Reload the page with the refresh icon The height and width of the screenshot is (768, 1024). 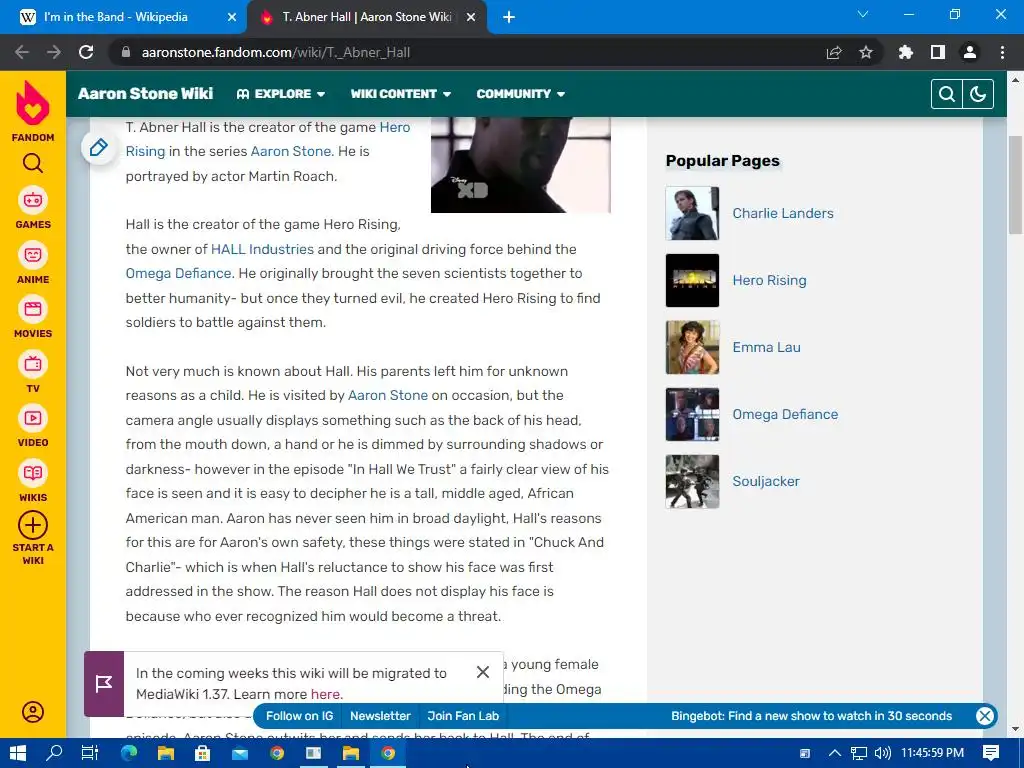pos(86,52)
